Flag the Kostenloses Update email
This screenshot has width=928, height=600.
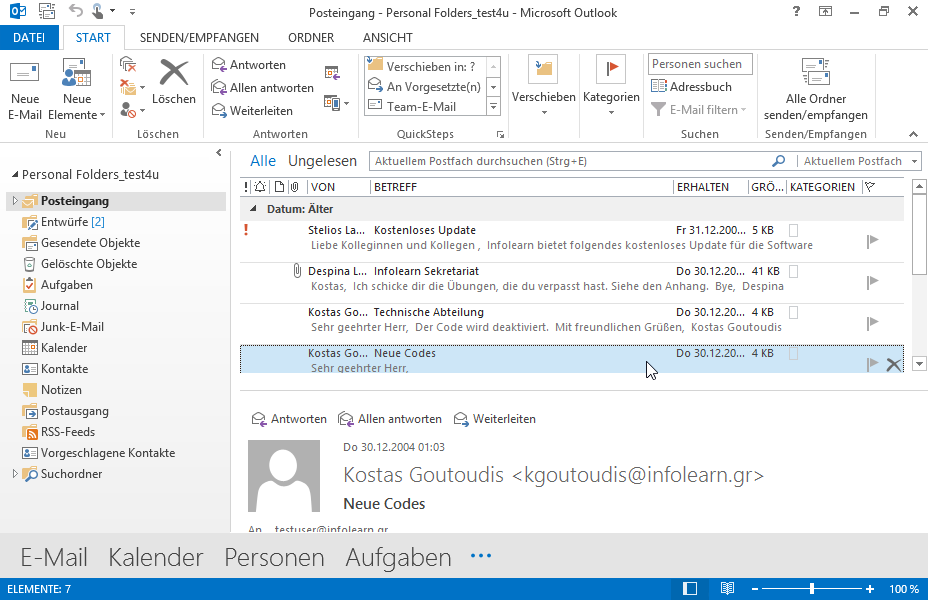point(872,241)
